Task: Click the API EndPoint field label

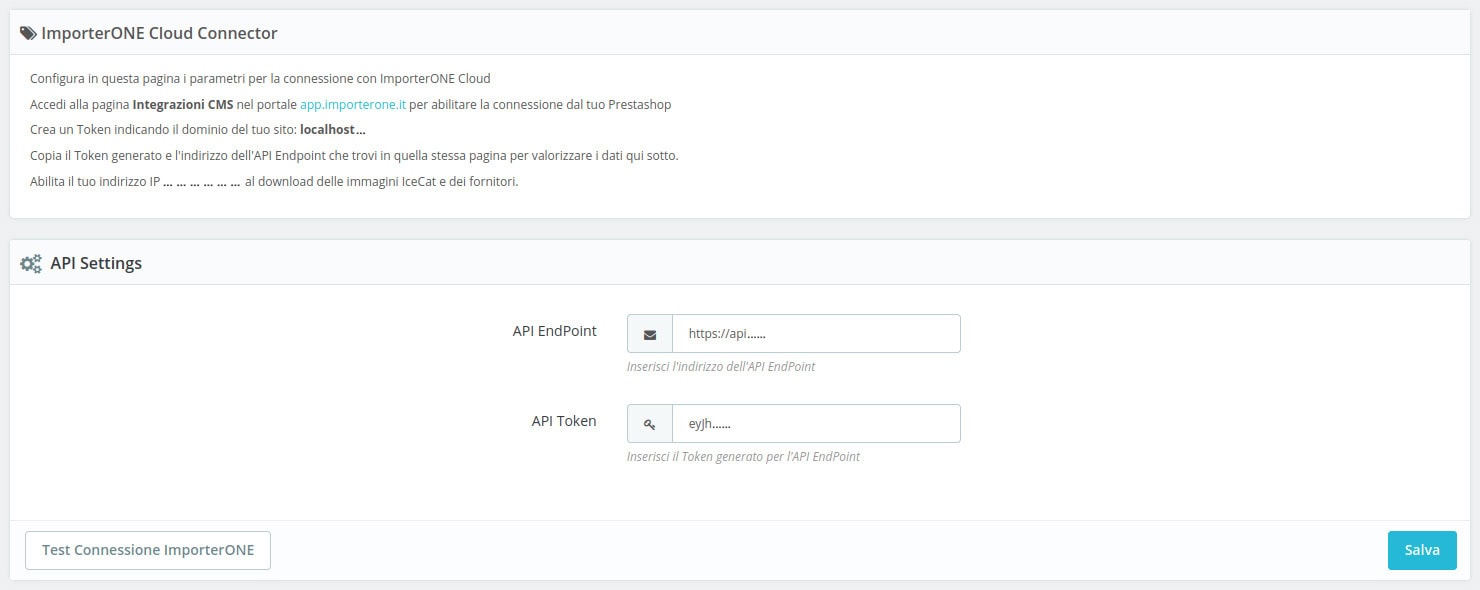Action: click(x=555, y=330)
